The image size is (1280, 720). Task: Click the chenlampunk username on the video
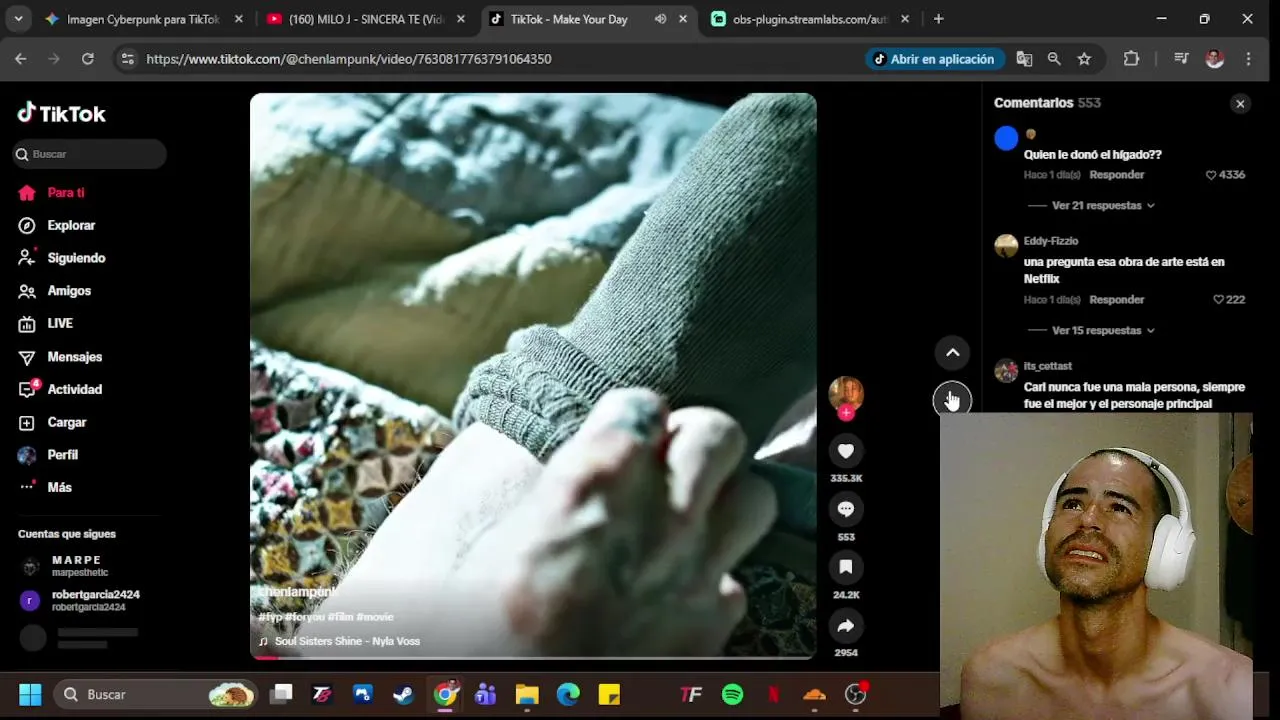[x=298, y=592]
